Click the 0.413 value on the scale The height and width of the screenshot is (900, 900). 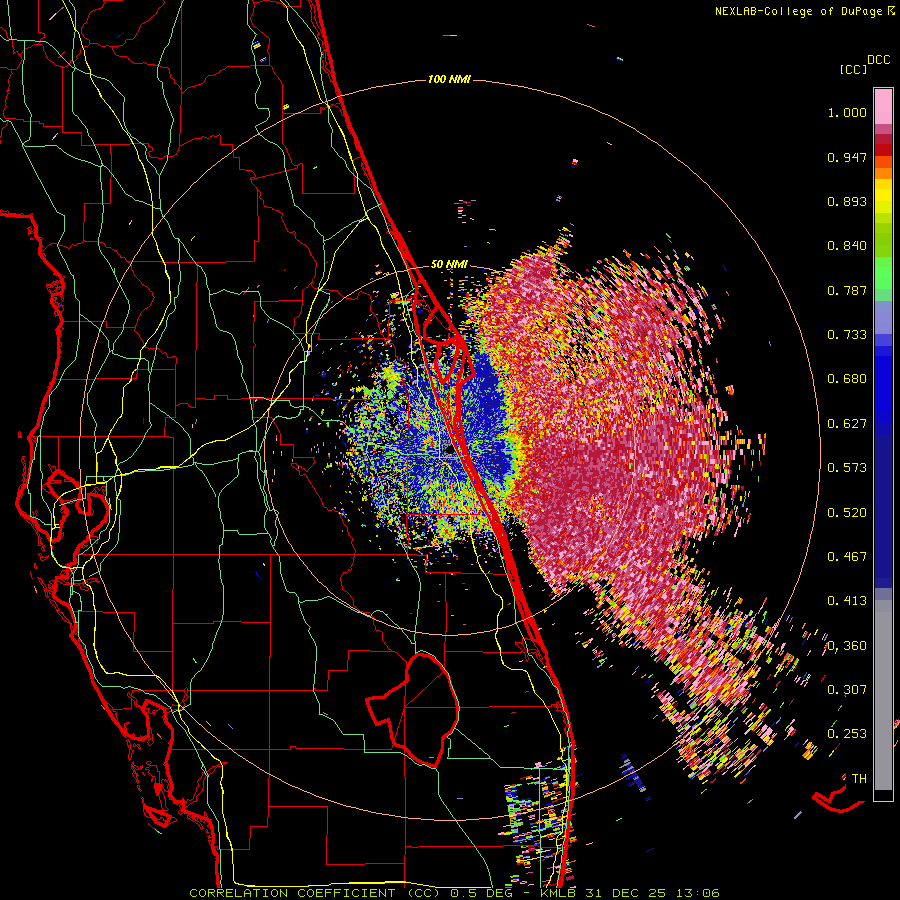point(847,601)
